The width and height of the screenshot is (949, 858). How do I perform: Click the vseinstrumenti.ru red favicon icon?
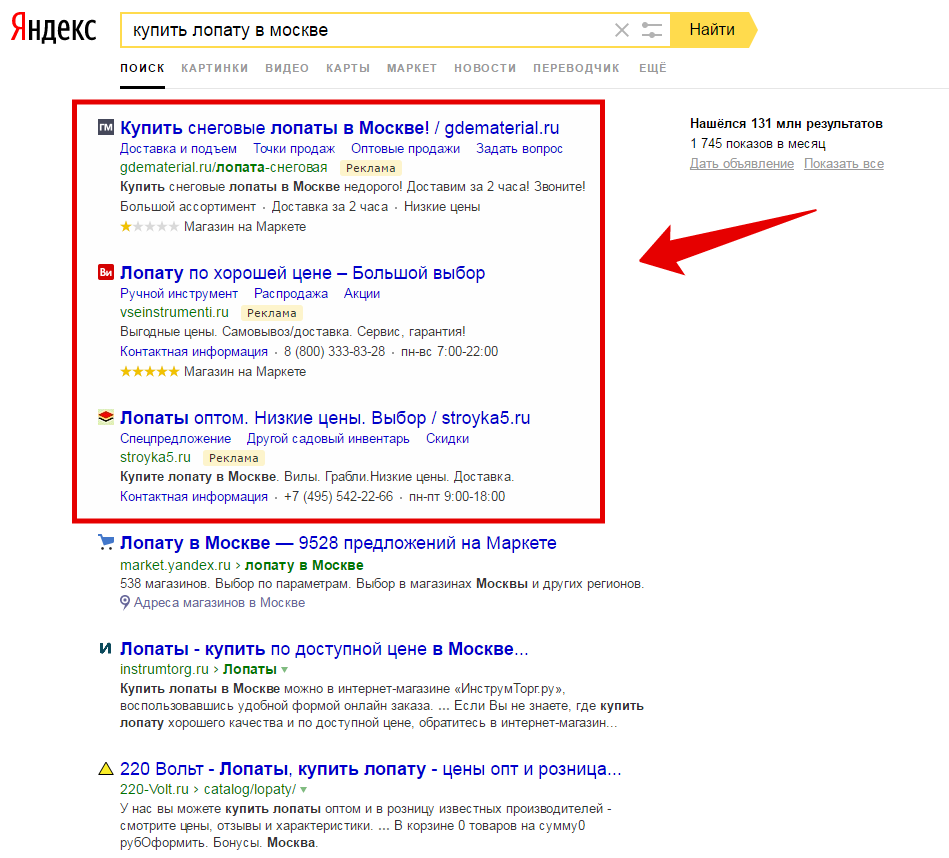point(106,272)
